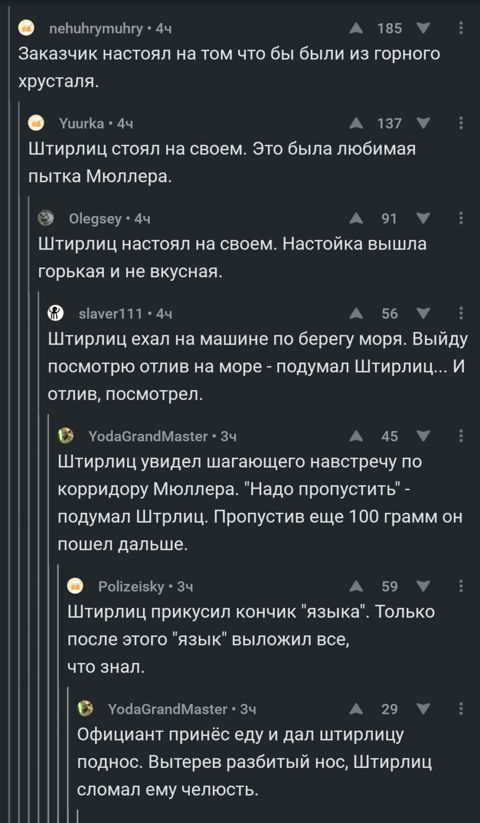Click Olegsey's avatar picture
Viewport: 480px width, 823px height.
pyautogui.click(x=47, y=218)
